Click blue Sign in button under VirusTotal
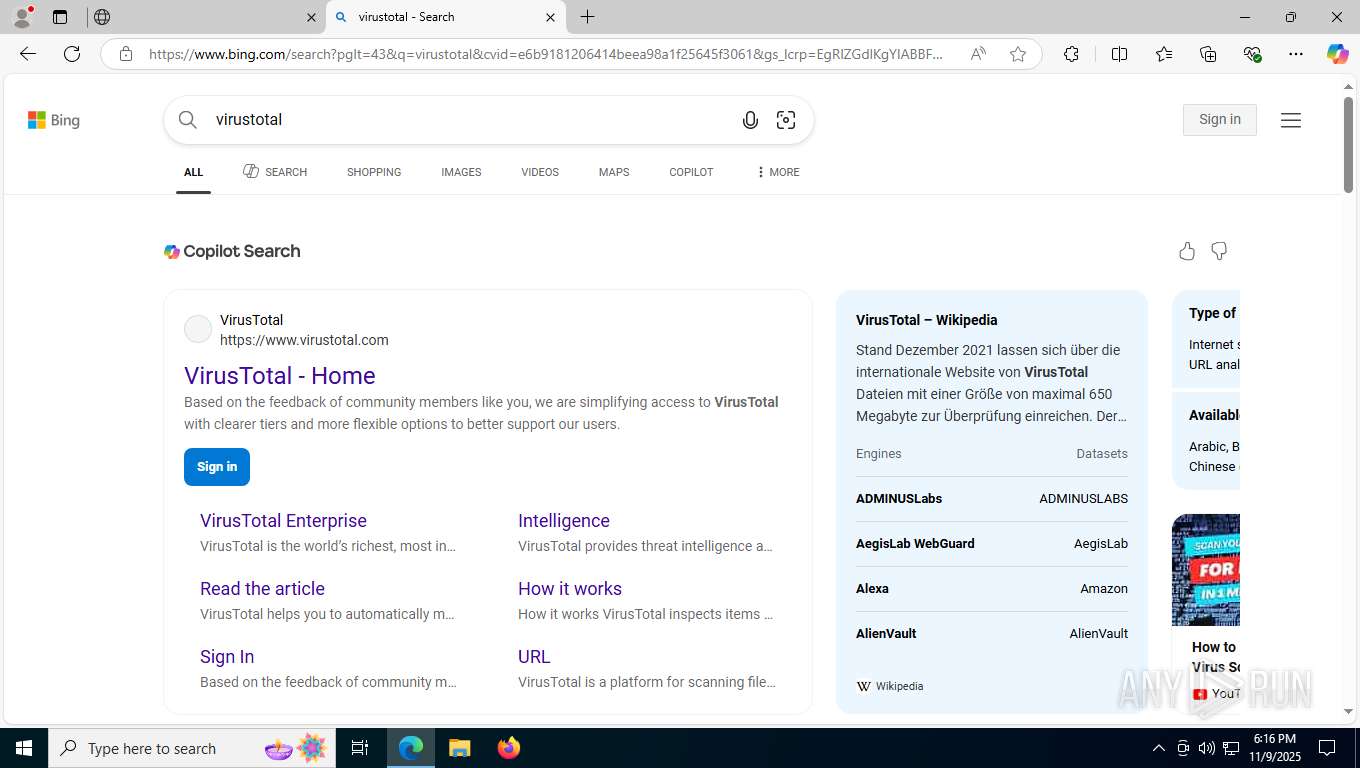Viewport: 1360px width, 768px height. (217, 467)
